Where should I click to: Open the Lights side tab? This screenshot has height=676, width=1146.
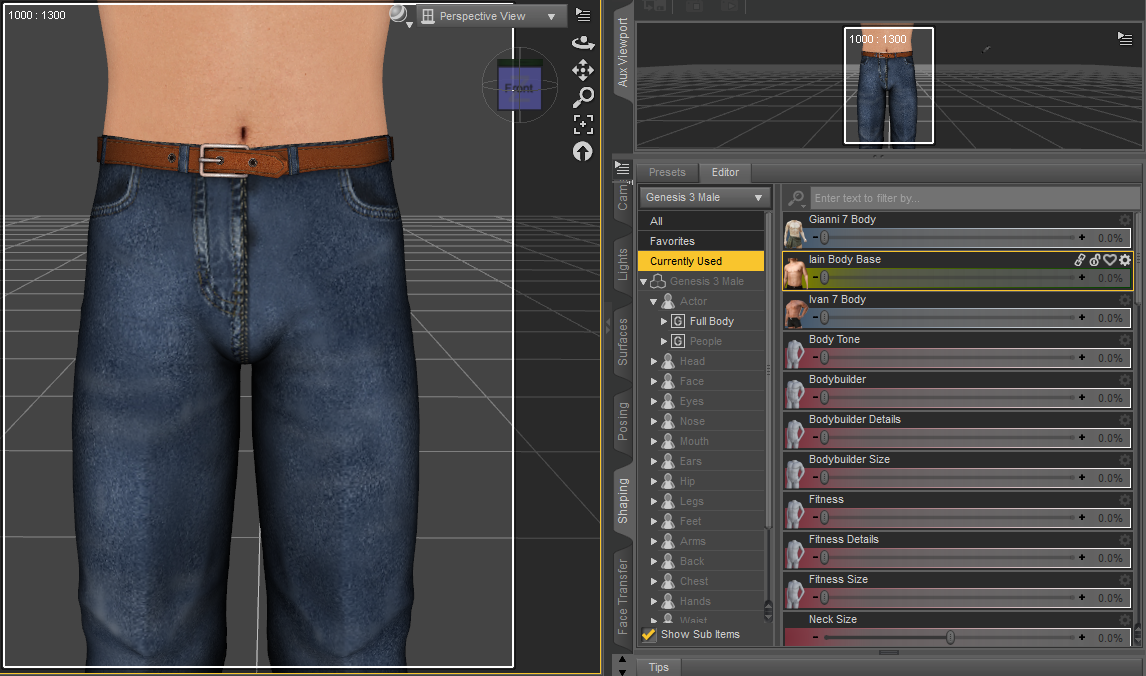623,265
